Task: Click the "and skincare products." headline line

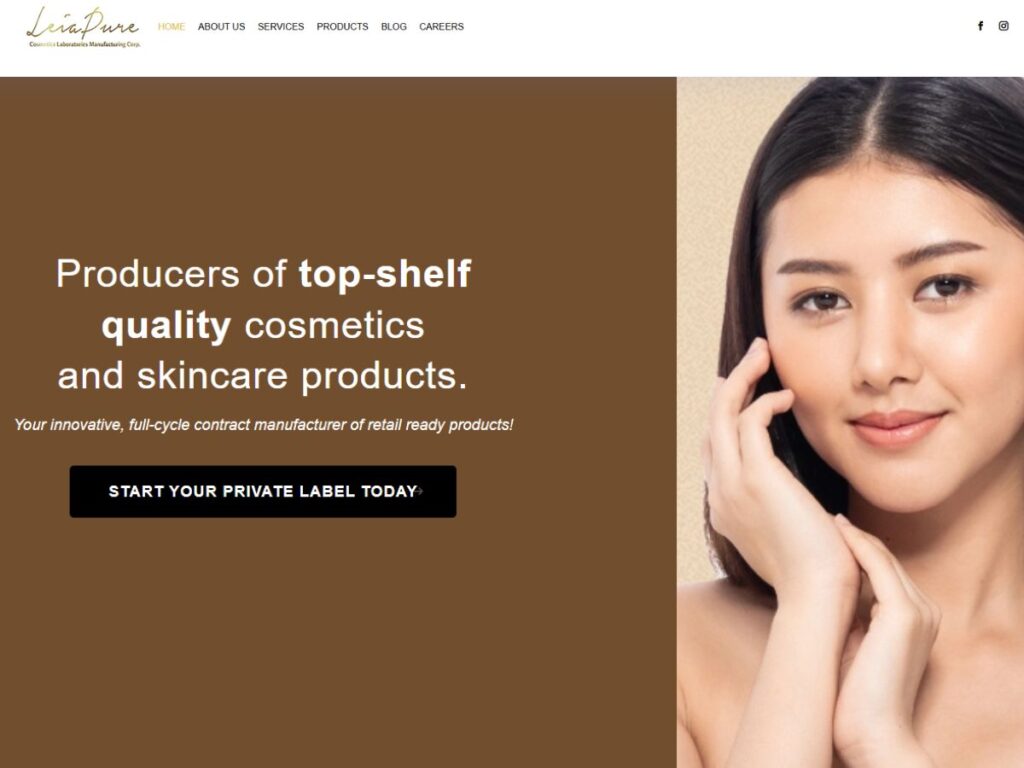Action: pyautogui.click(x=263, y=376)
